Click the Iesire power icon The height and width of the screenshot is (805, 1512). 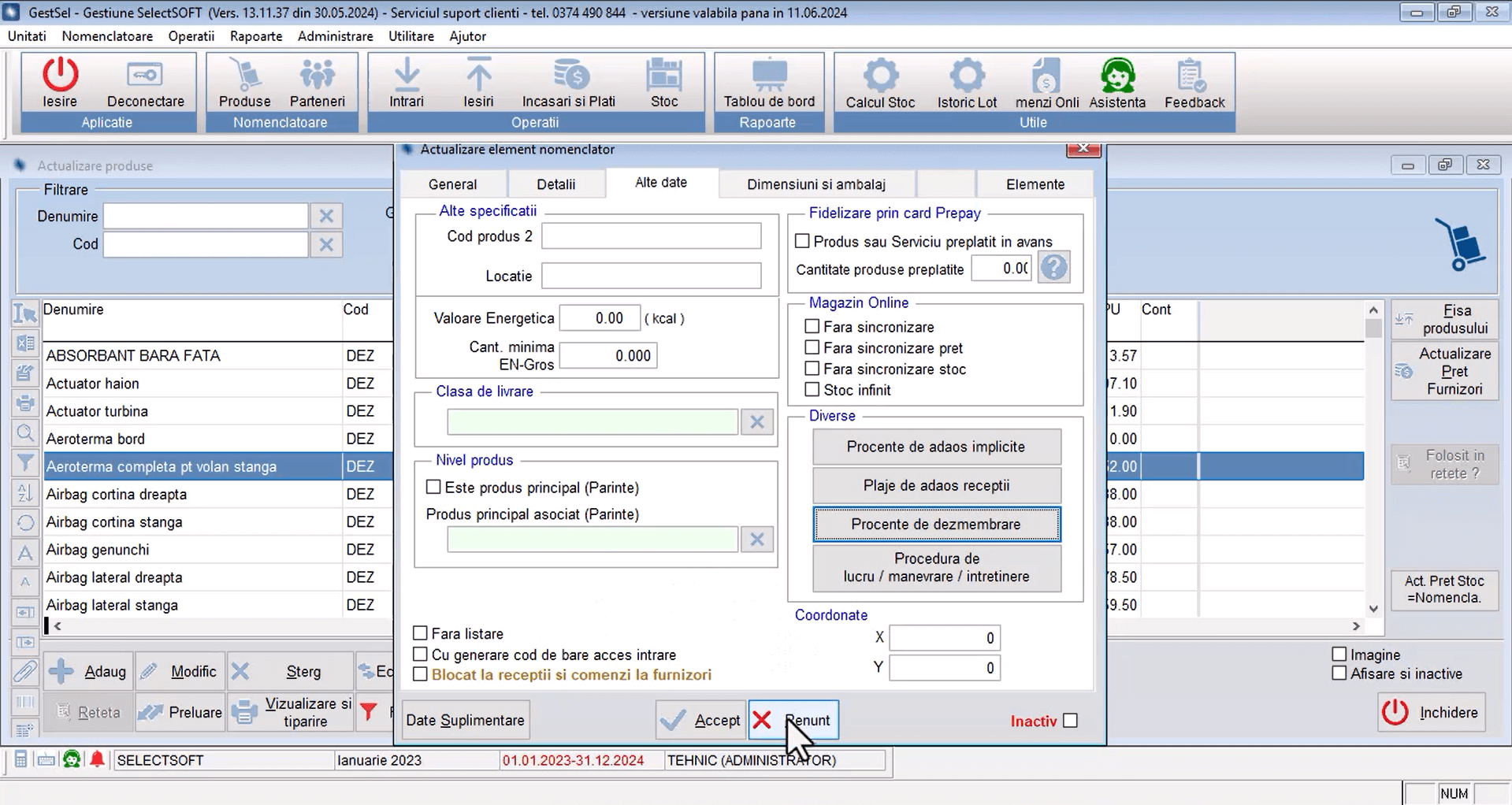[60, 76]
